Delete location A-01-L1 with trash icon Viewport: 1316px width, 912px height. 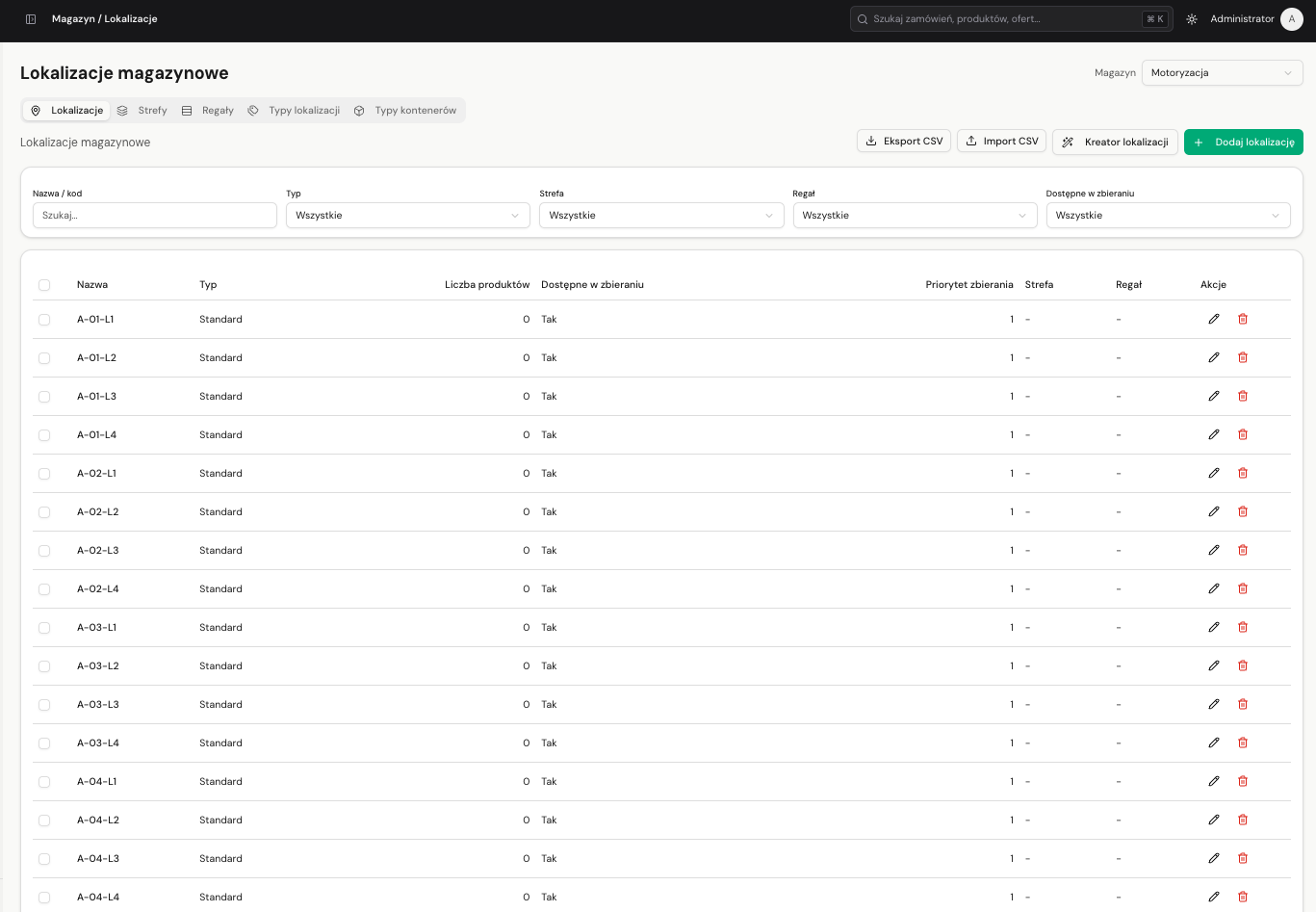click(x=1243, y=319)
